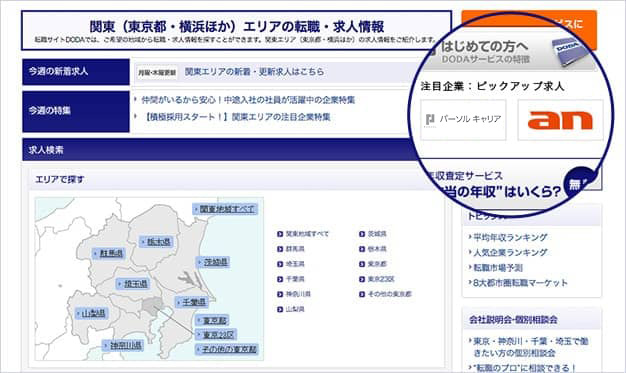Select 東京23区 label on the map

216,335
